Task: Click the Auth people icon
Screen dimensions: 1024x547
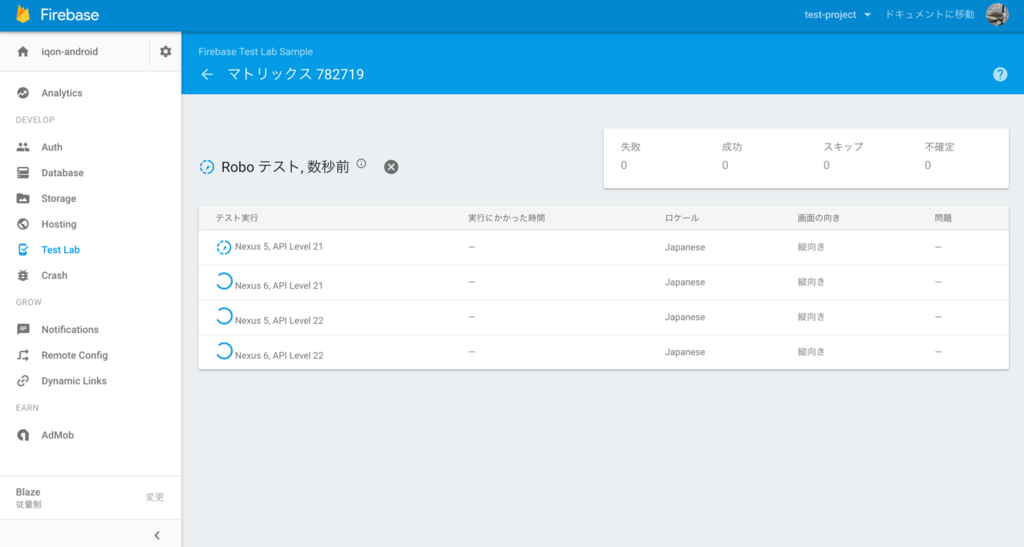Action: tap(23, 147)
